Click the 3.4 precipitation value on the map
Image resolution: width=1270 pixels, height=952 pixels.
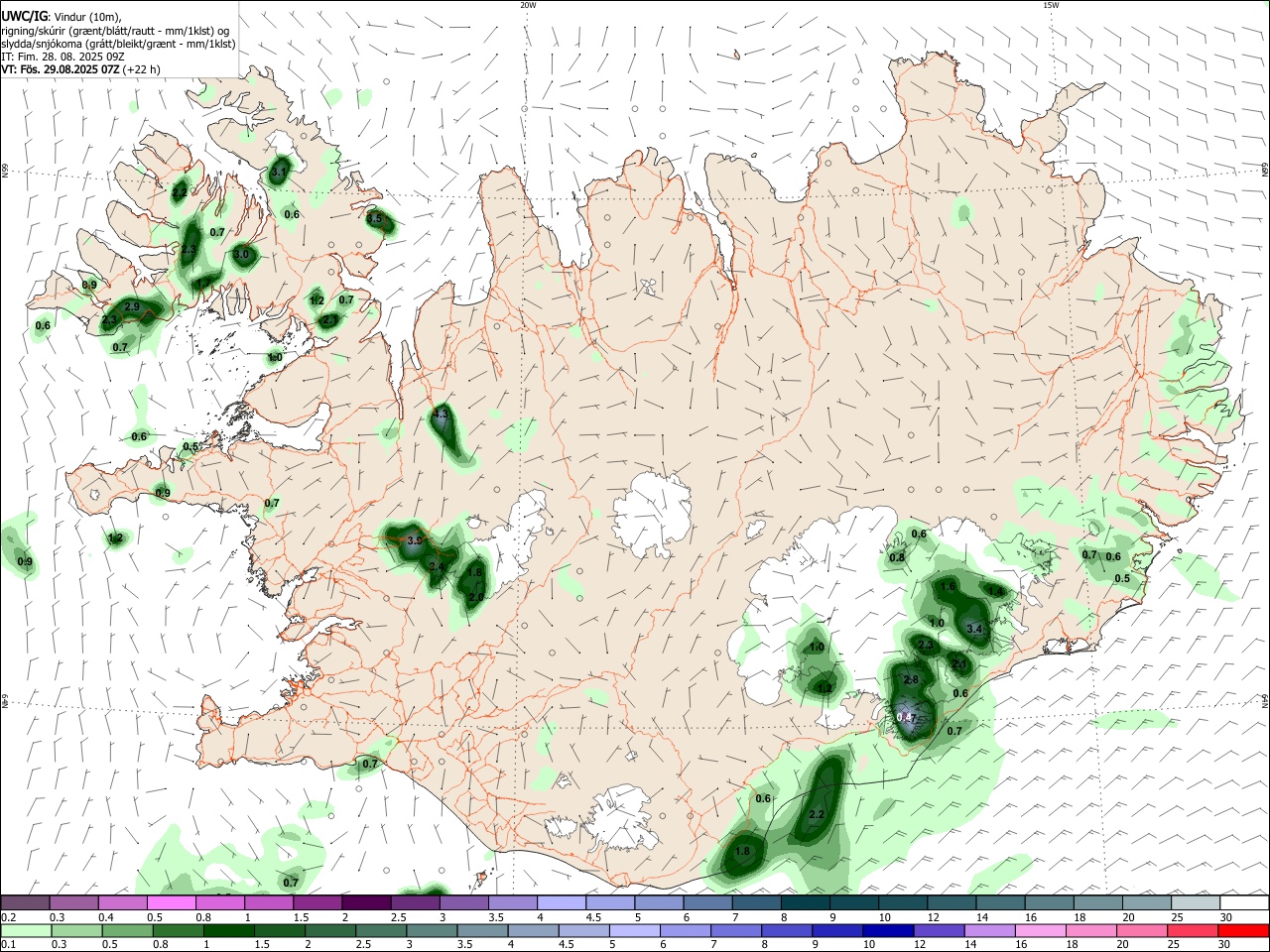click(x=974, y=629)
